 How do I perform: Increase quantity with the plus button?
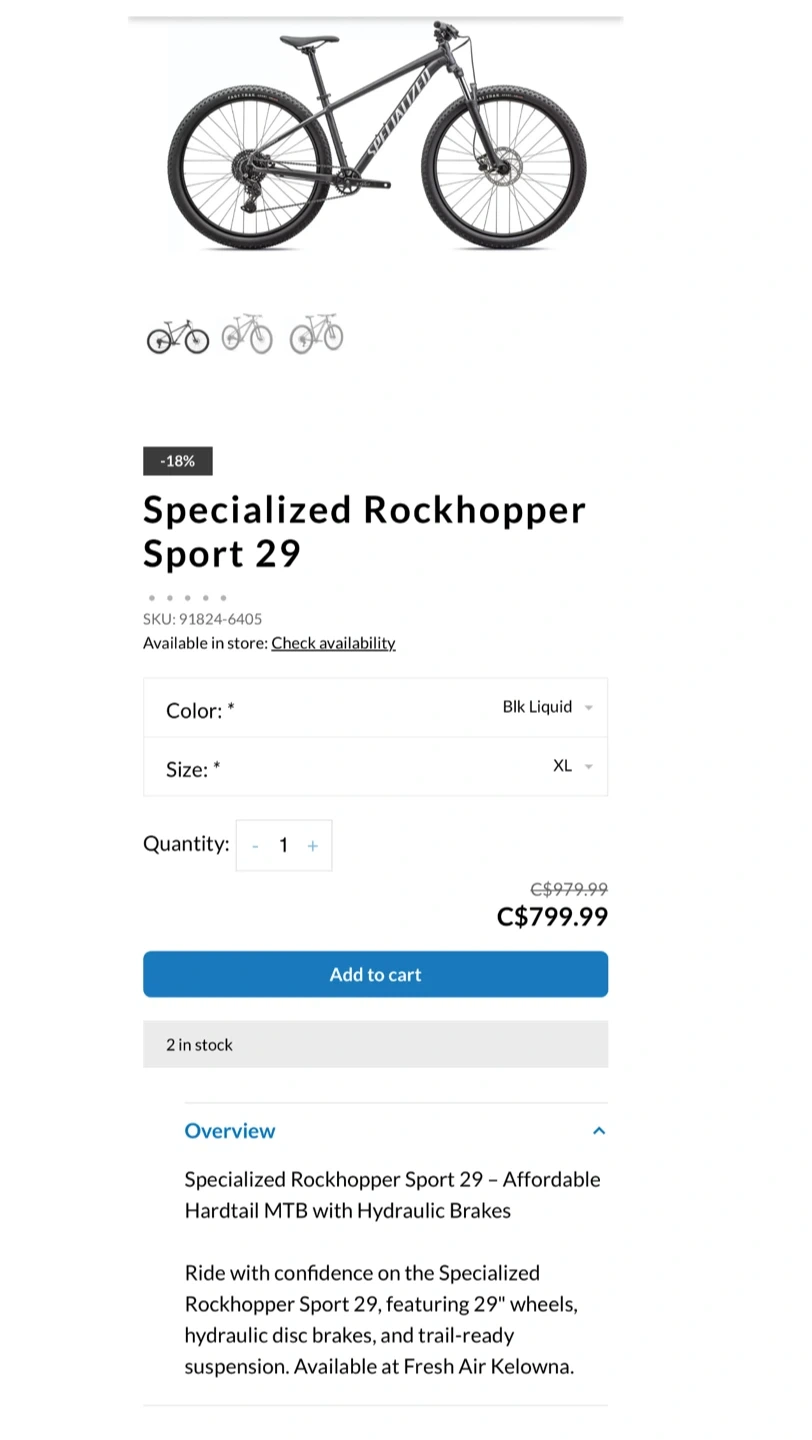point(313,846)
